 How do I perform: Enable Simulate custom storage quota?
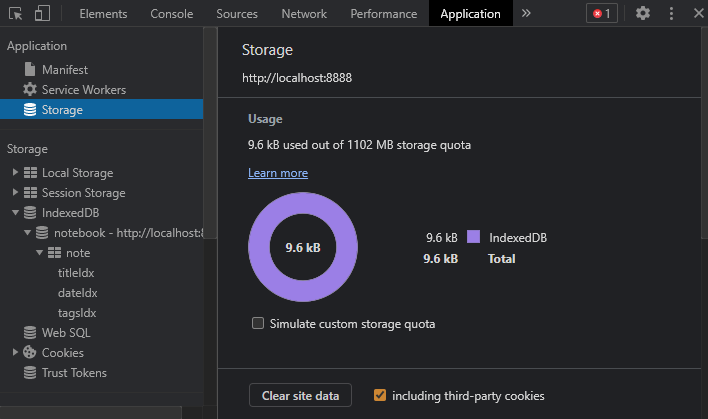point(259,324)
